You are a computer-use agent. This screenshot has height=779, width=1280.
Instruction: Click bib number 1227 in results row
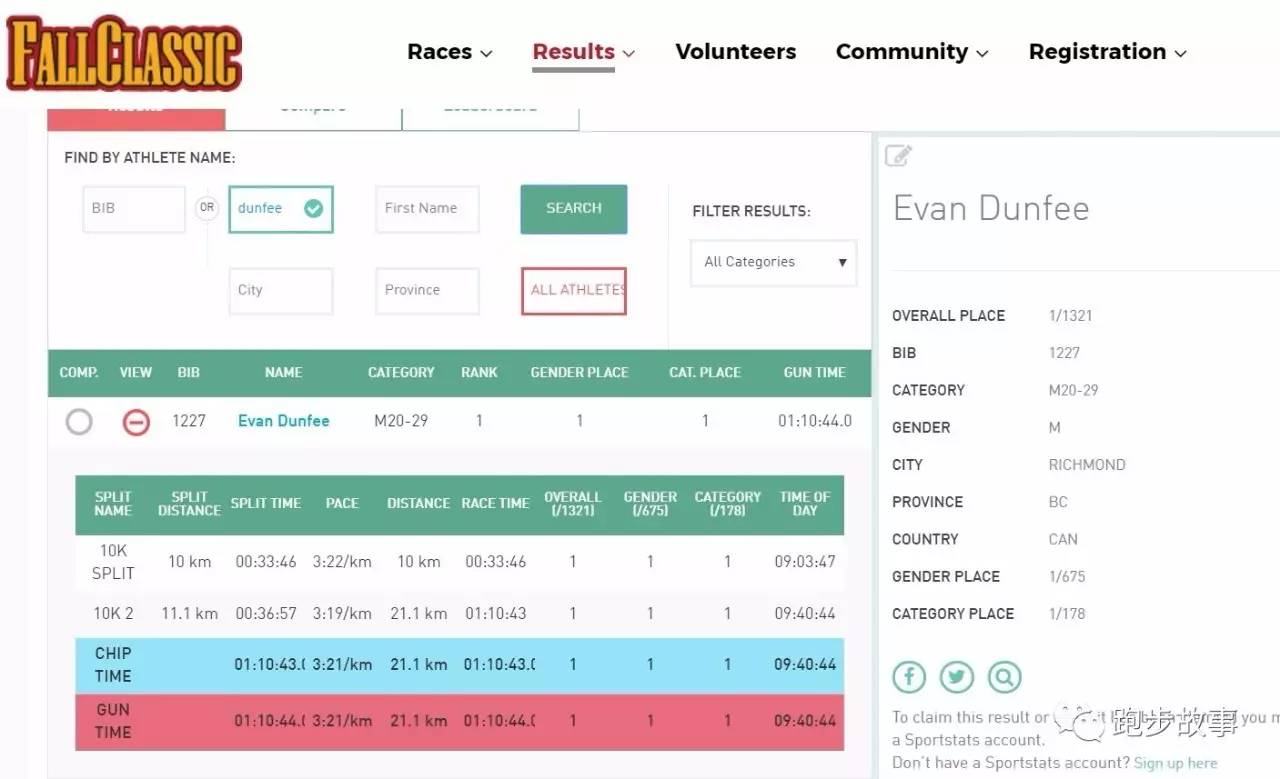(x=189, y=421)
